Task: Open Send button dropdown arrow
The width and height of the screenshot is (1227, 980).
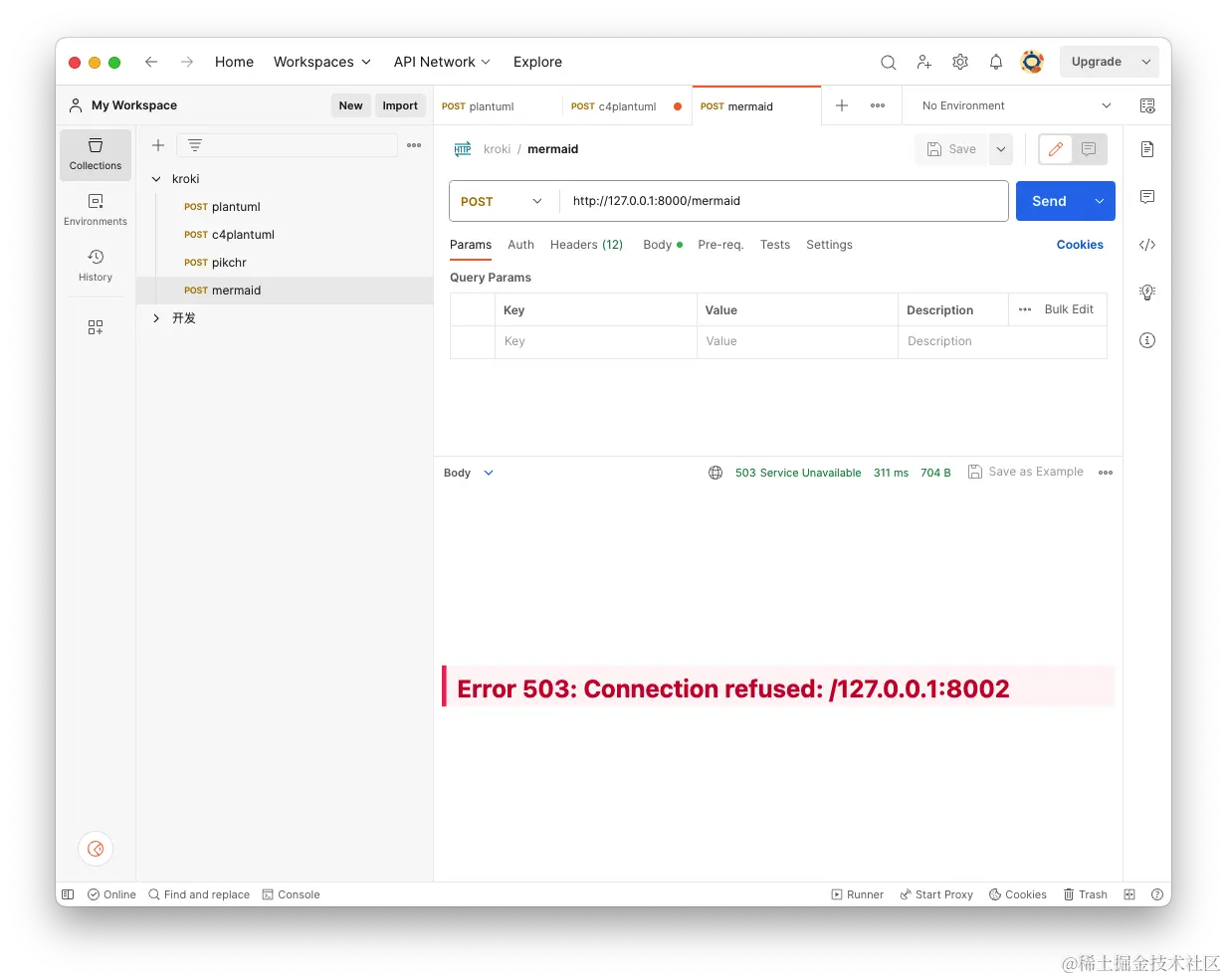Action: point(1100,201)
